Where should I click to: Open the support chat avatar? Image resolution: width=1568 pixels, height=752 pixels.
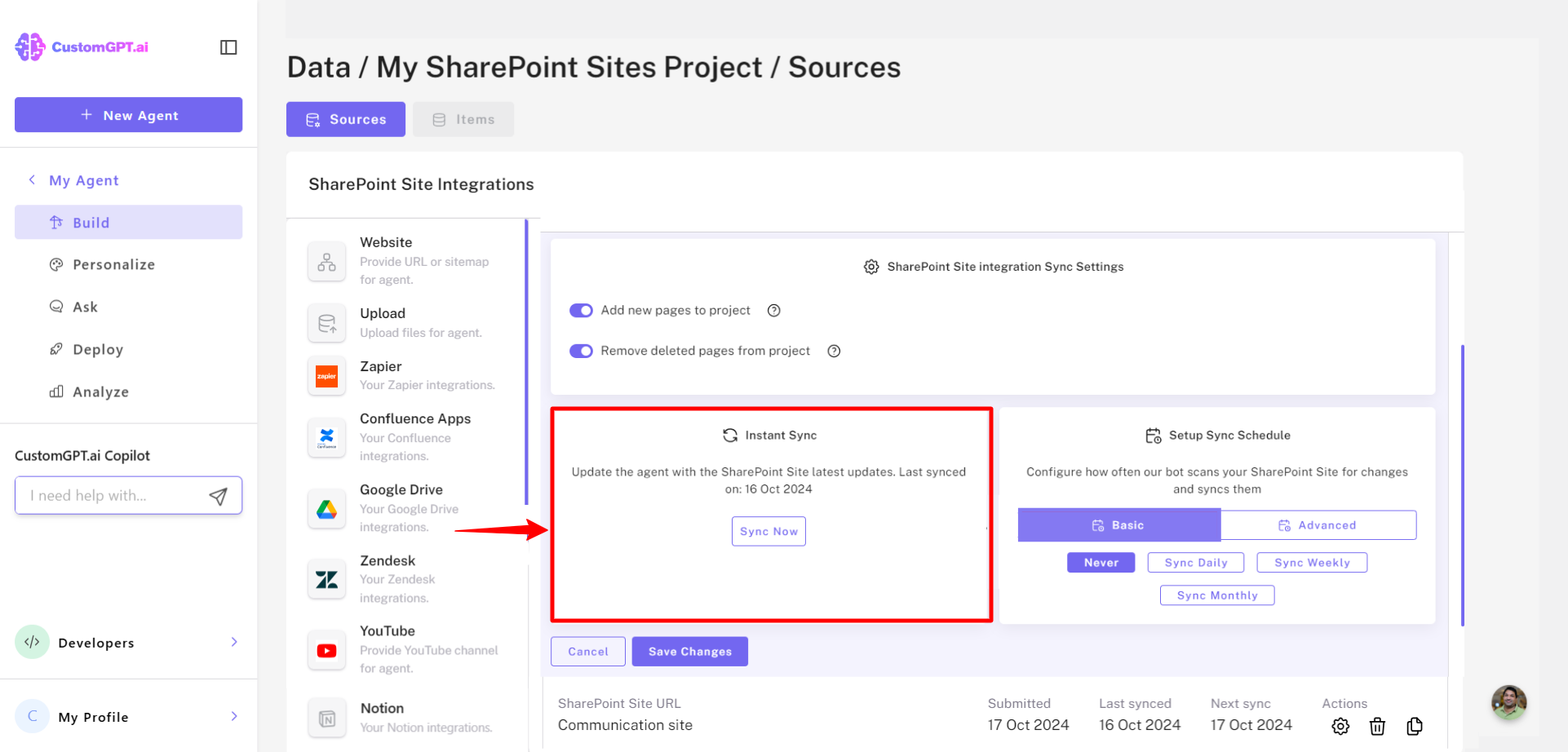point(1508,702)
